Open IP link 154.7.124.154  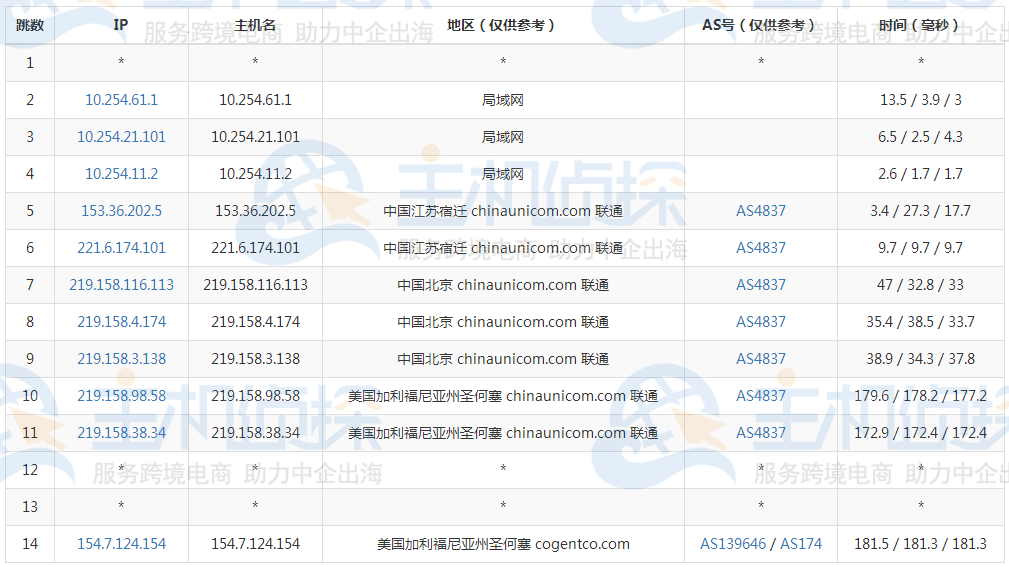tap(121, 544)
